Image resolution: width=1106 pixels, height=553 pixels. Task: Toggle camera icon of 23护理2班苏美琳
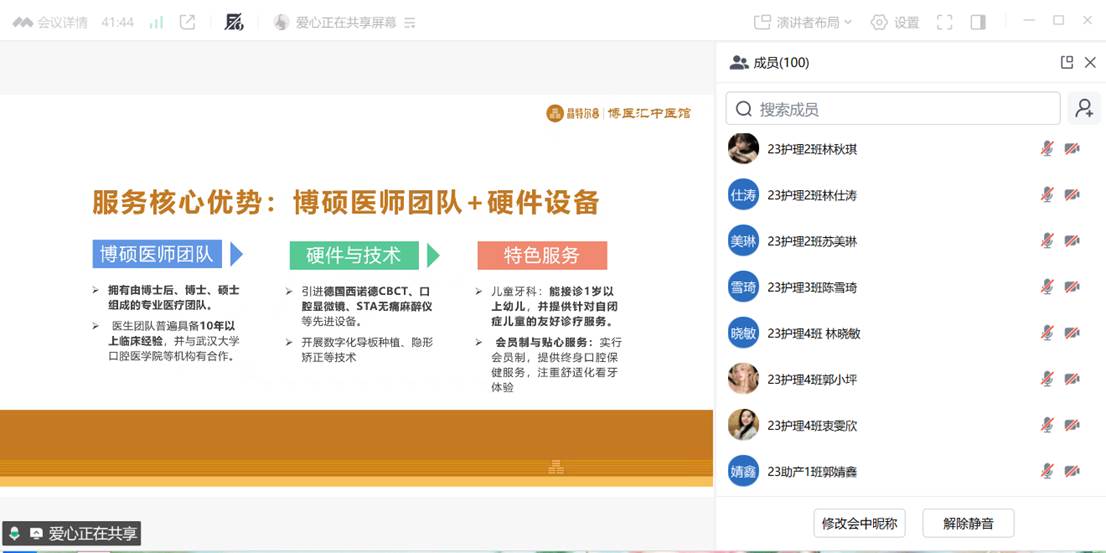(1072, 241)
